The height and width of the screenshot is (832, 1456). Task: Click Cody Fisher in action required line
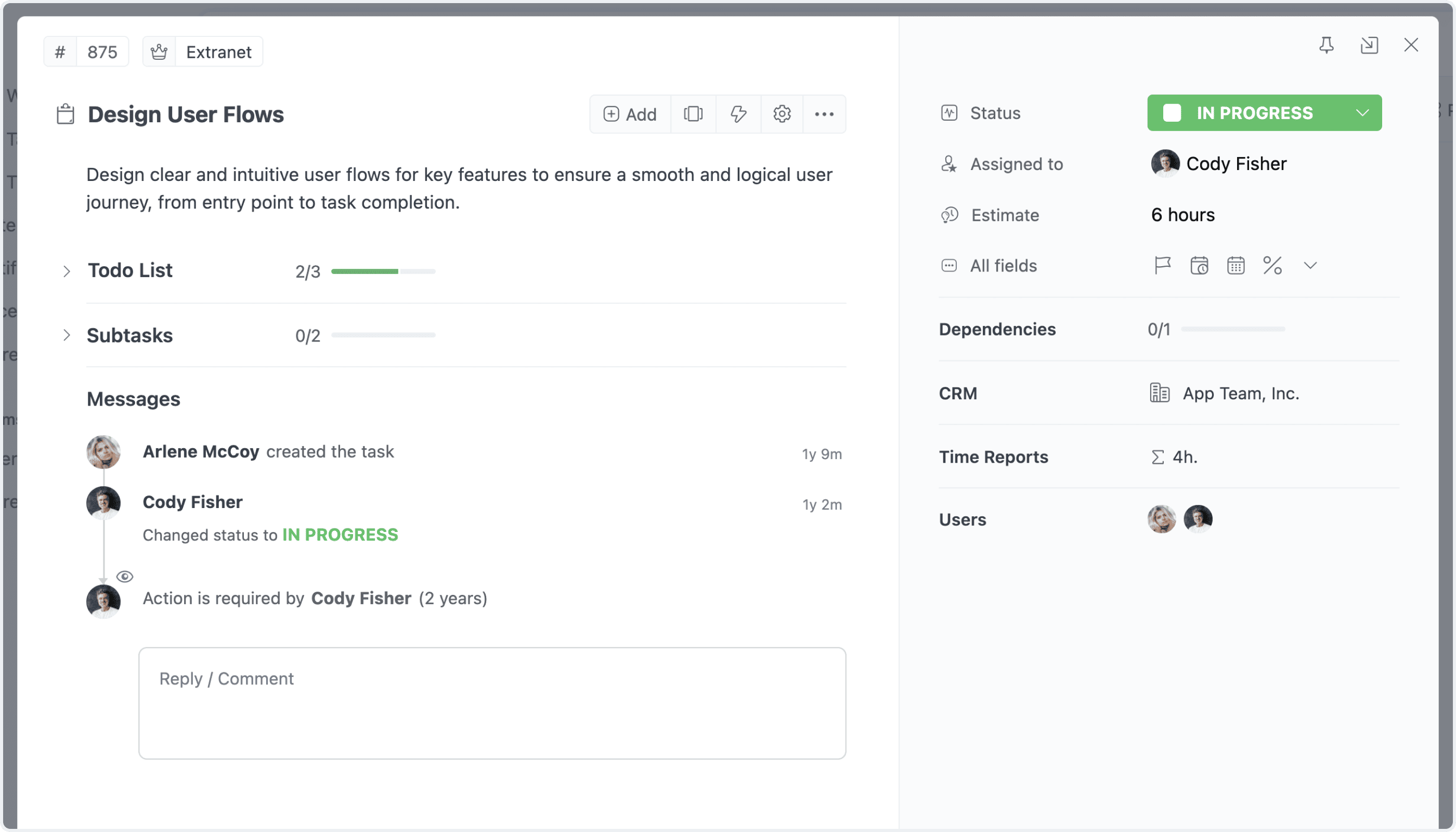[361, 599]
